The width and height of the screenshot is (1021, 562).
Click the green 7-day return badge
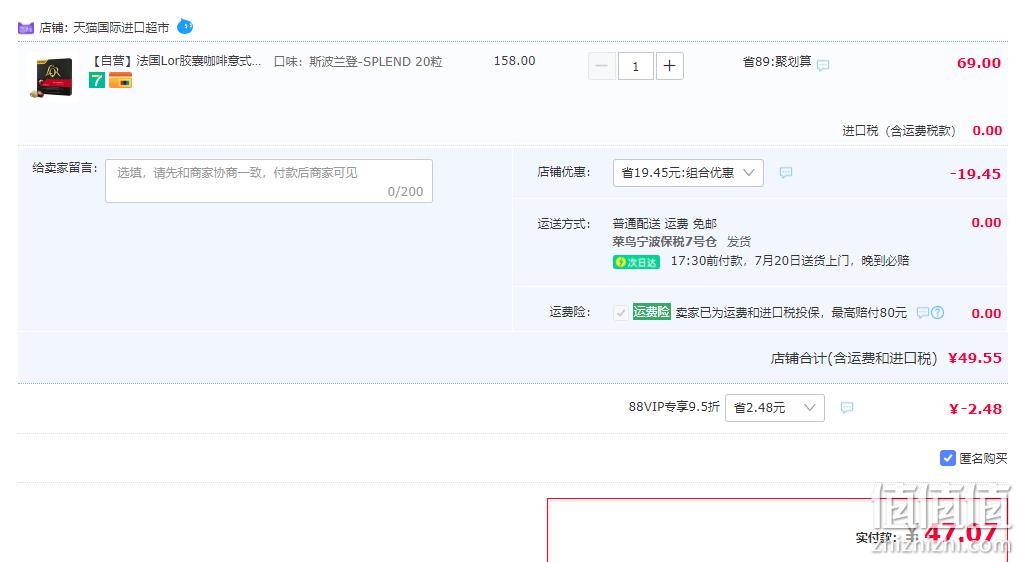click(x=97, y=80)
